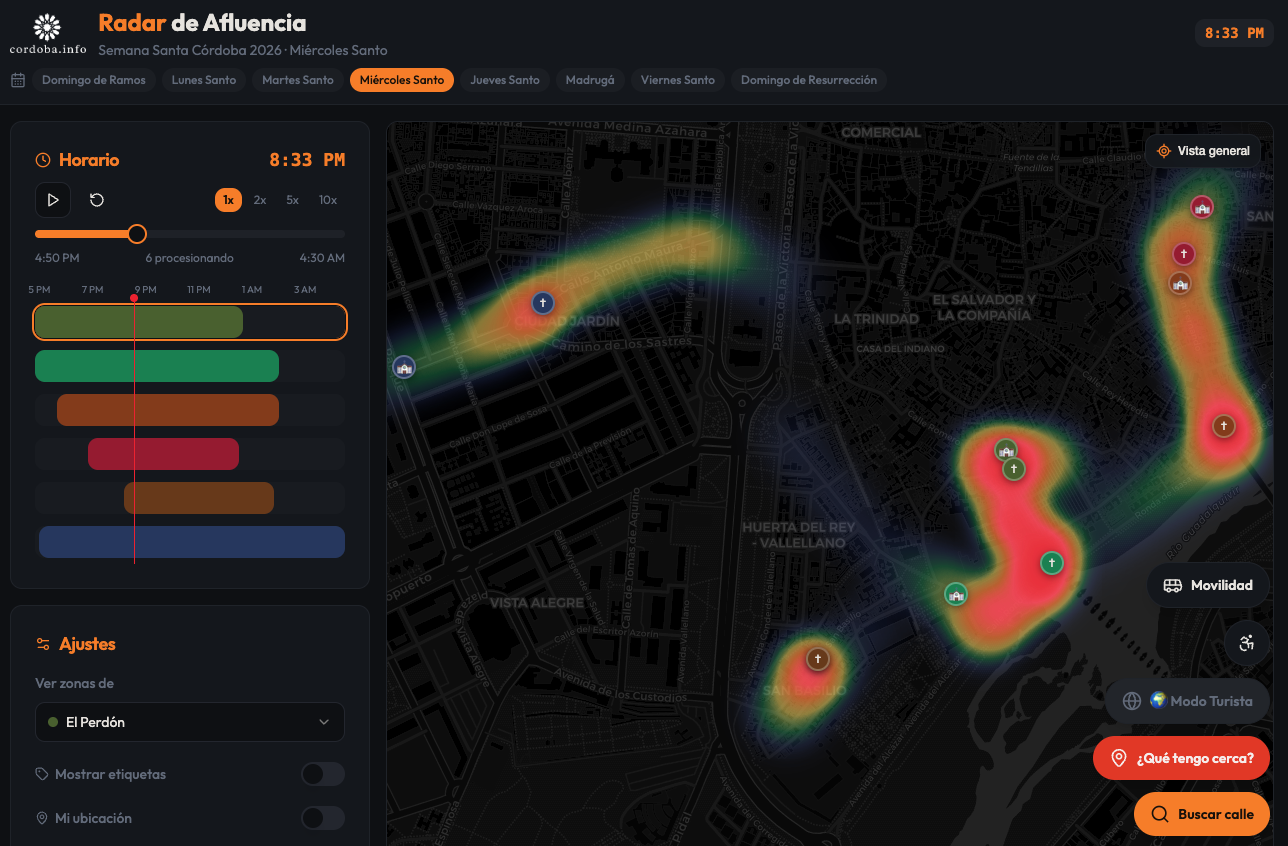Viewport: 1288px width, 846px height.
Task: Click the pink church marker at top right
Action: [x=1202, y=207]
